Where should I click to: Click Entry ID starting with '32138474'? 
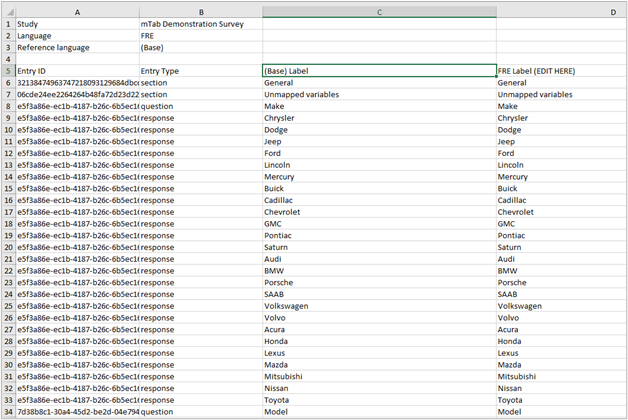(78, 83)
